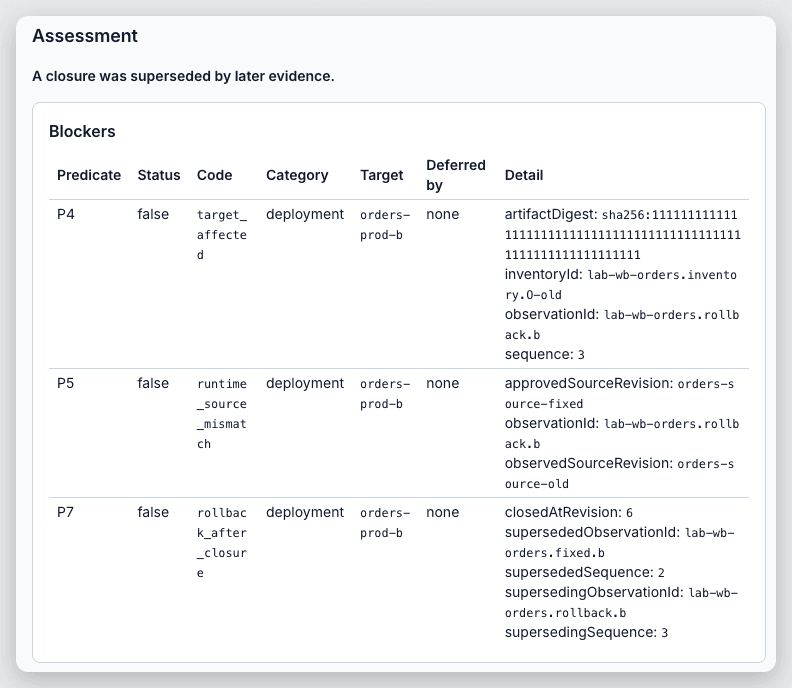Click the inventoryId detail in row P4
The image size is (792, 688).
pos(621,284)
